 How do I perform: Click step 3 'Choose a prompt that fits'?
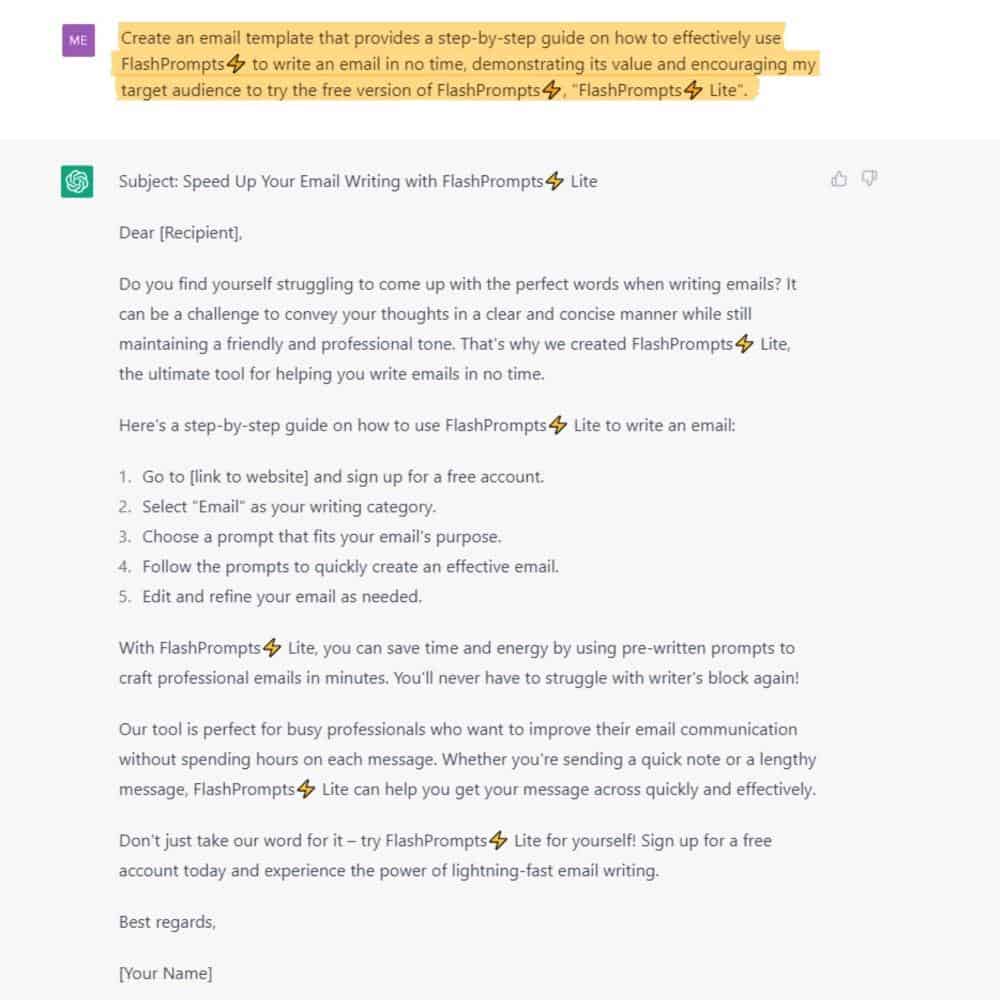321,536
